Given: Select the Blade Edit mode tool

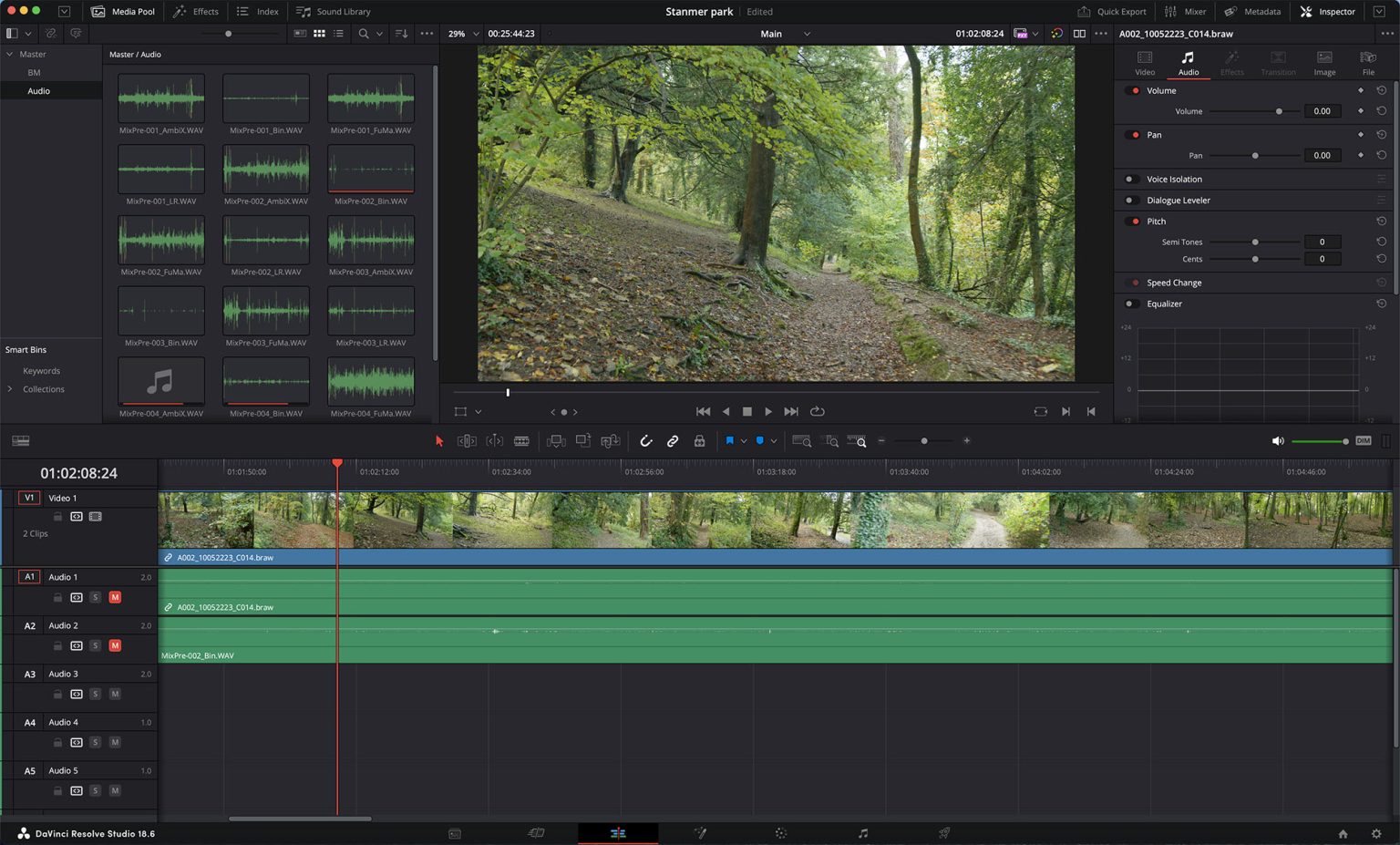Looking at the screenshot, I should point(521,440).
